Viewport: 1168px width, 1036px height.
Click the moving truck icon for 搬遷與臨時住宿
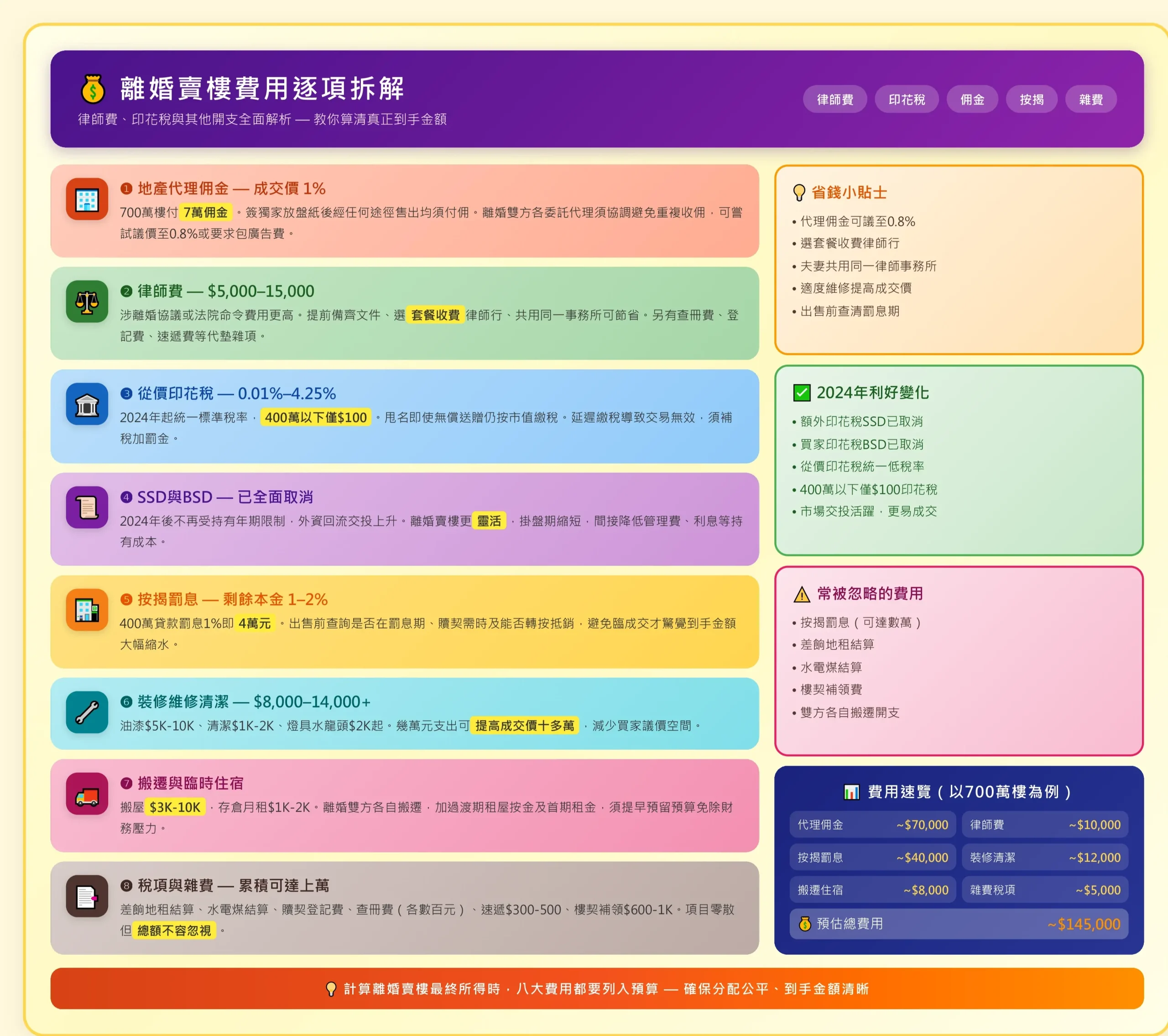[x=87, y=794]
